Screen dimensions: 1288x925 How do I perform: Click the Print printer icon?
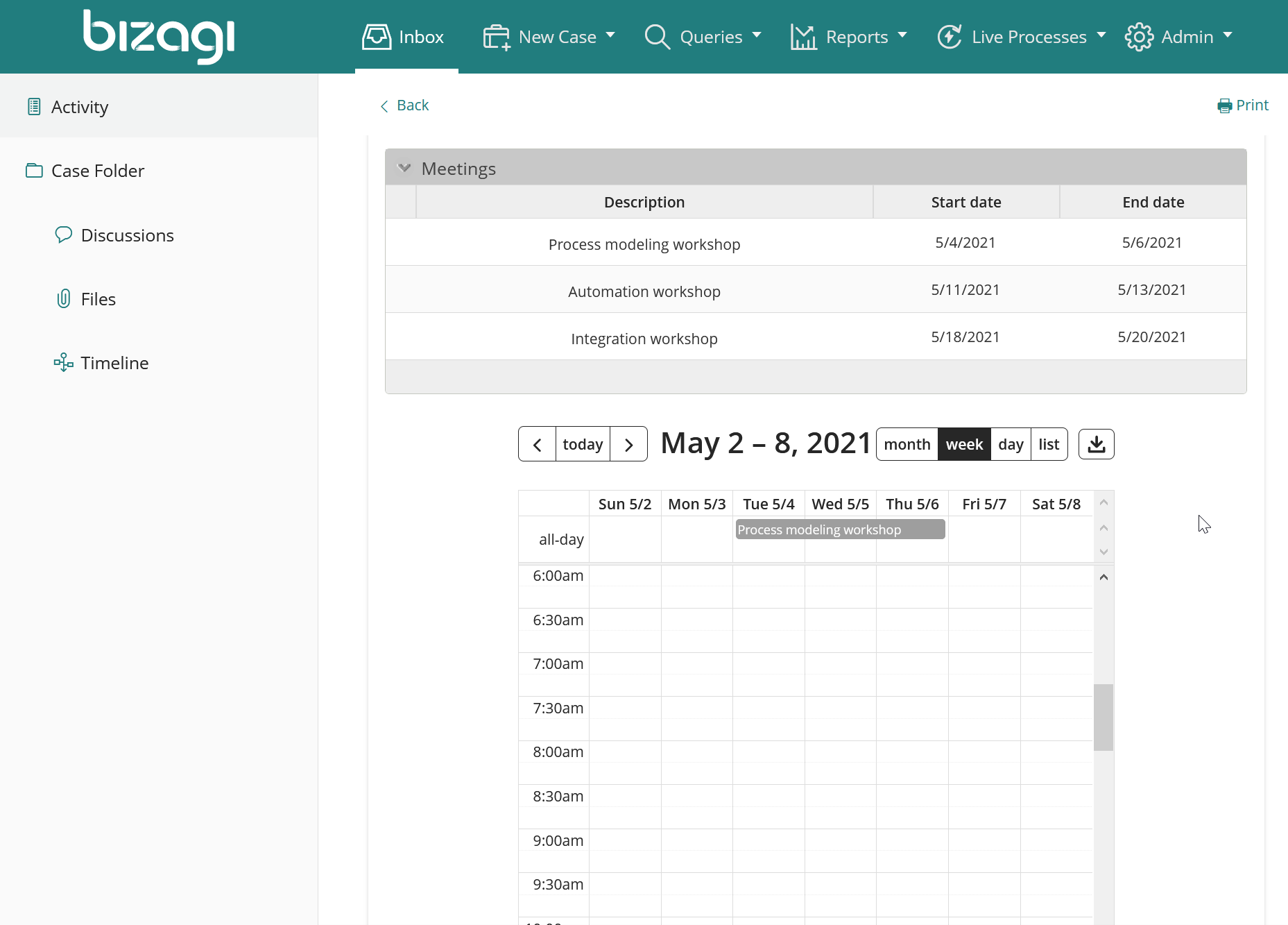click(x=1225, y=105)
